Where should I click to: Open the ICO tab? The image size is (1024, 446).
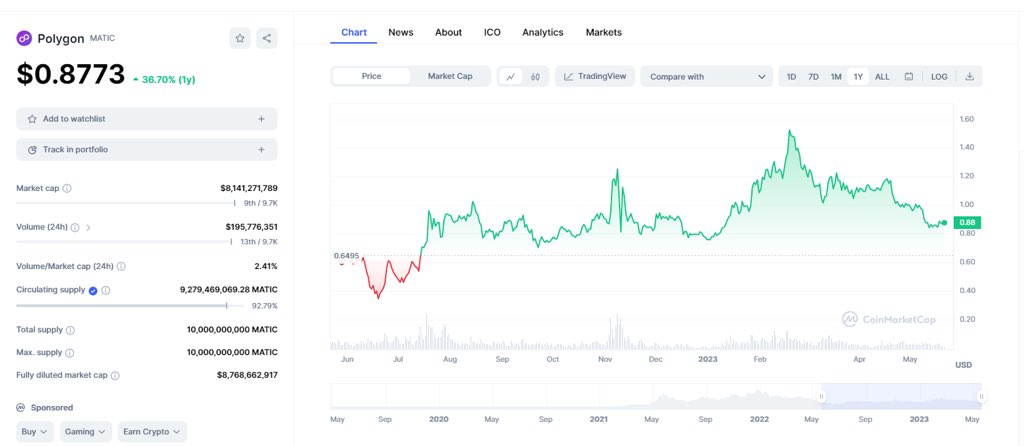point(492,32)
